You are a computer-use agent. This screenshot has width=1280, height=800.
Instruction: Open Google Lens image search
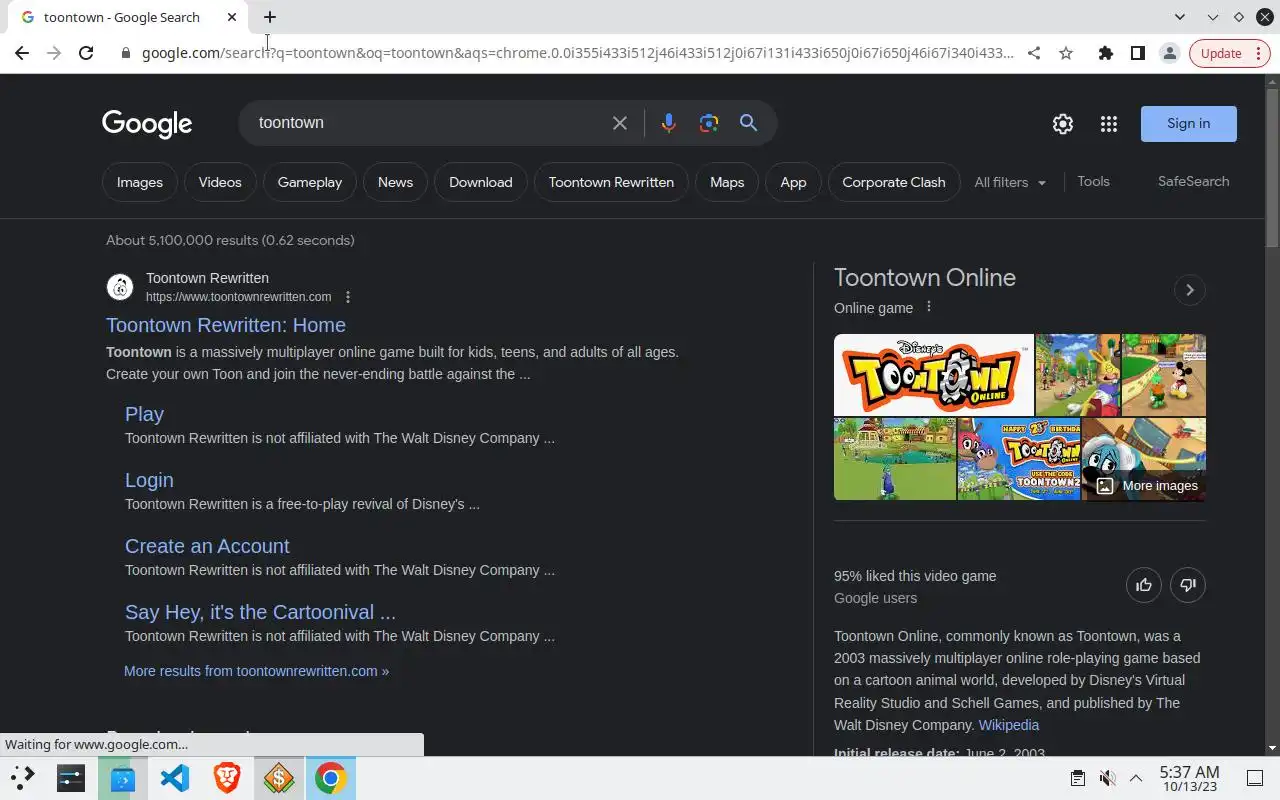(709, 123)
